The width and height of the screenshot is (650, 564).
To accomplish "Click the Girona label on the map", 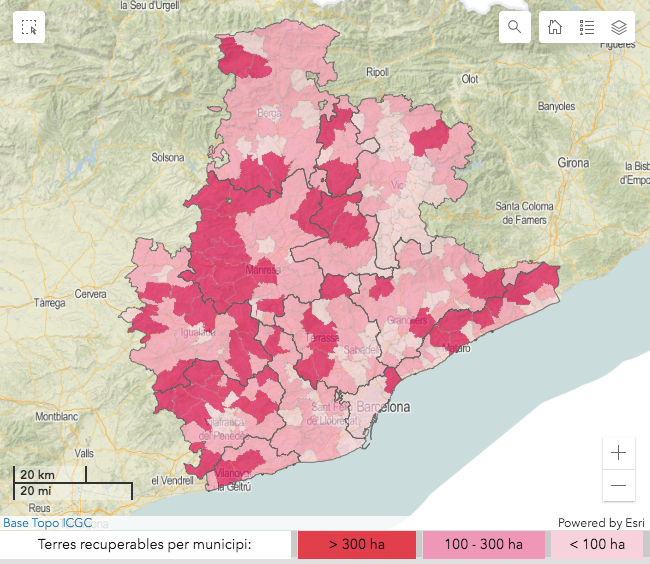I will tap(573, 162).
